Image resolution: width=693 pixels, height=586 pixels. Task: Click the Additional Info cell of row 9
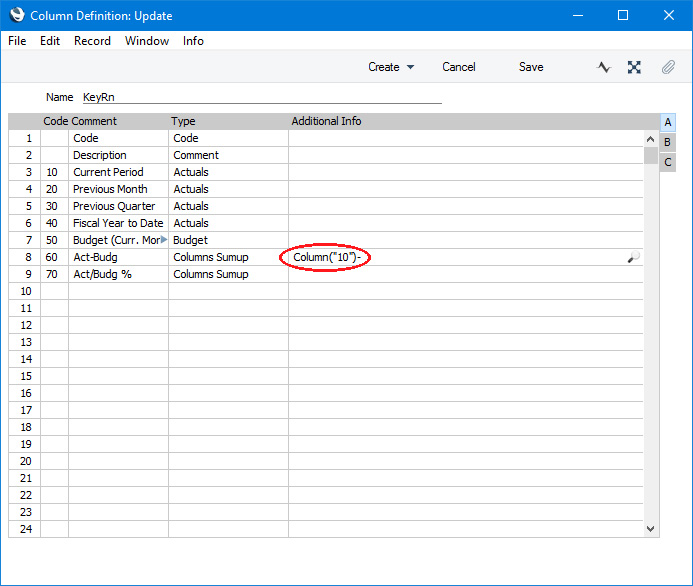point(466,274)
